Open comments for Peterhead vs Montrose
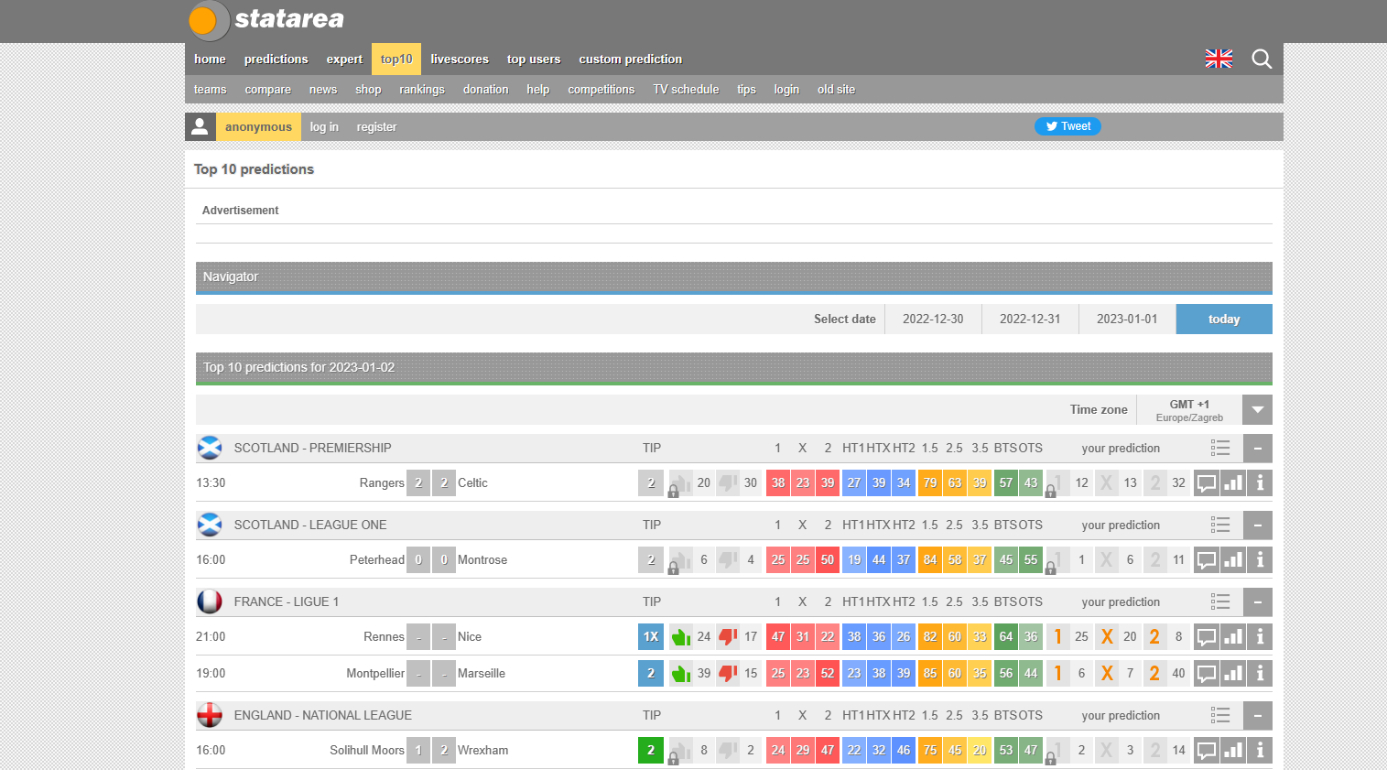The width and height of the screenshot is (1387, 770). click(x=1207, y=560)
